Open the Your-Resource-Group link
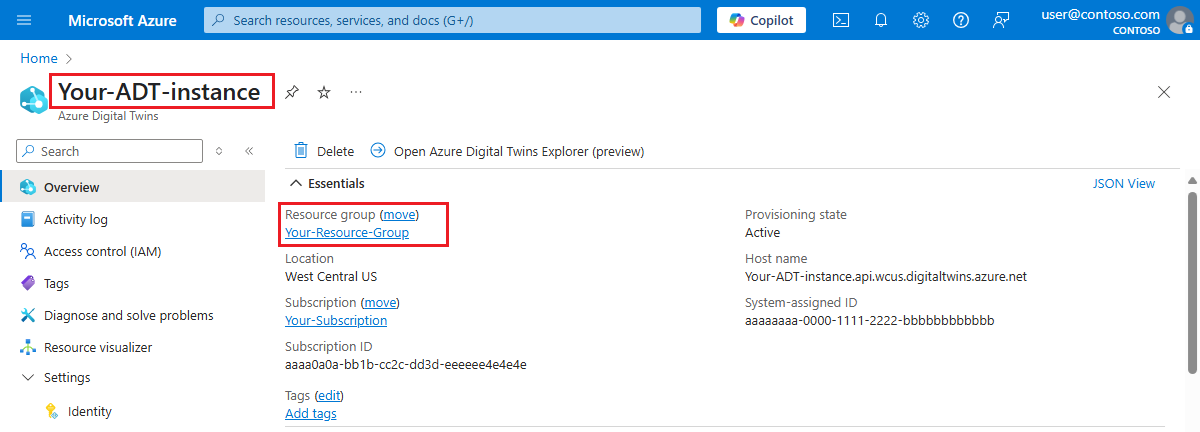 [x=347, y=233]
